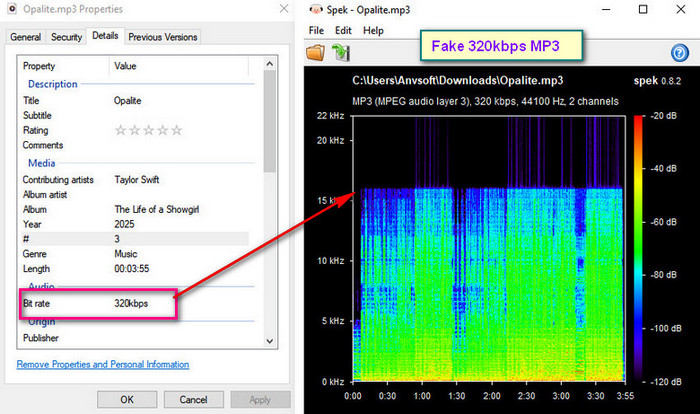Click the empty Subtitle row
This screenshot has height=414, width=700.
point(134,115)
